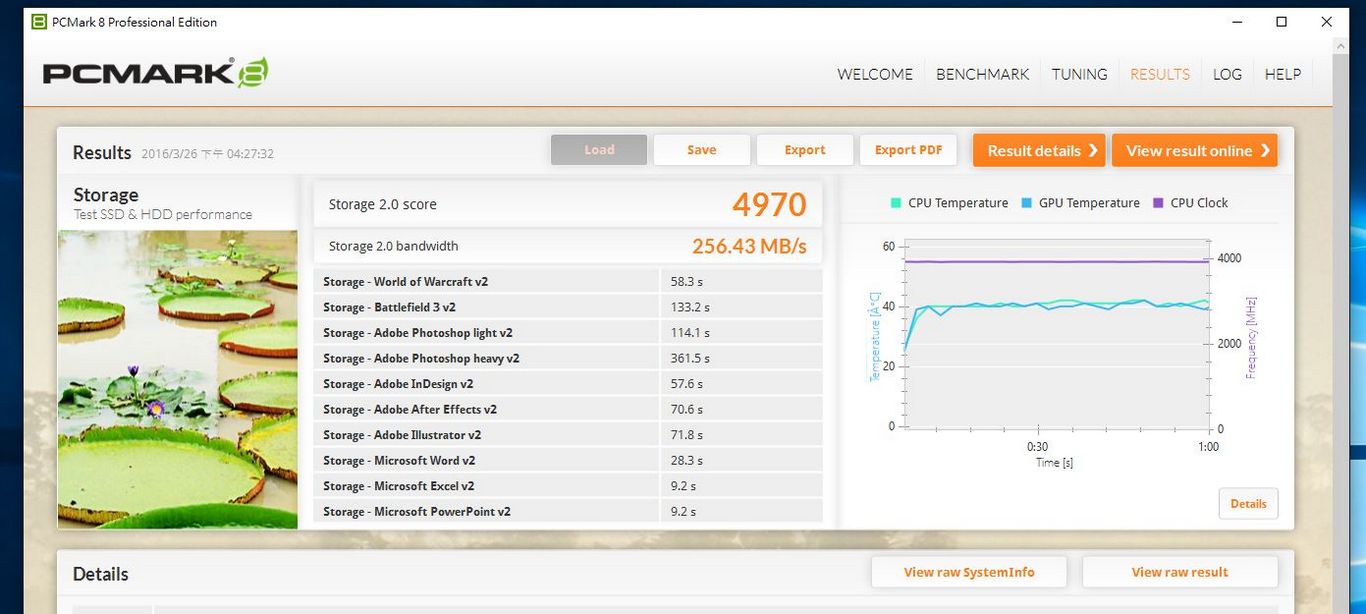Click the PCMARK 8 logo
The width and height of the screenshot is (1366, 614).
click(155, 73)
